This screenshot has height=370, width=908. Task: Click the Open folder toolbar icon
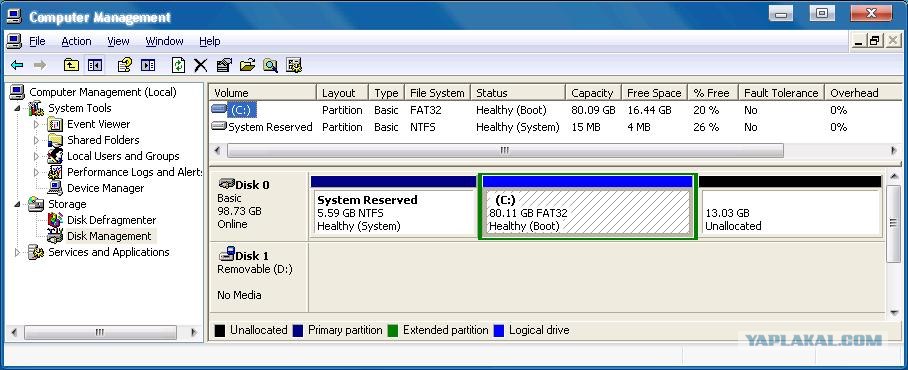click(x=247, y=65)
